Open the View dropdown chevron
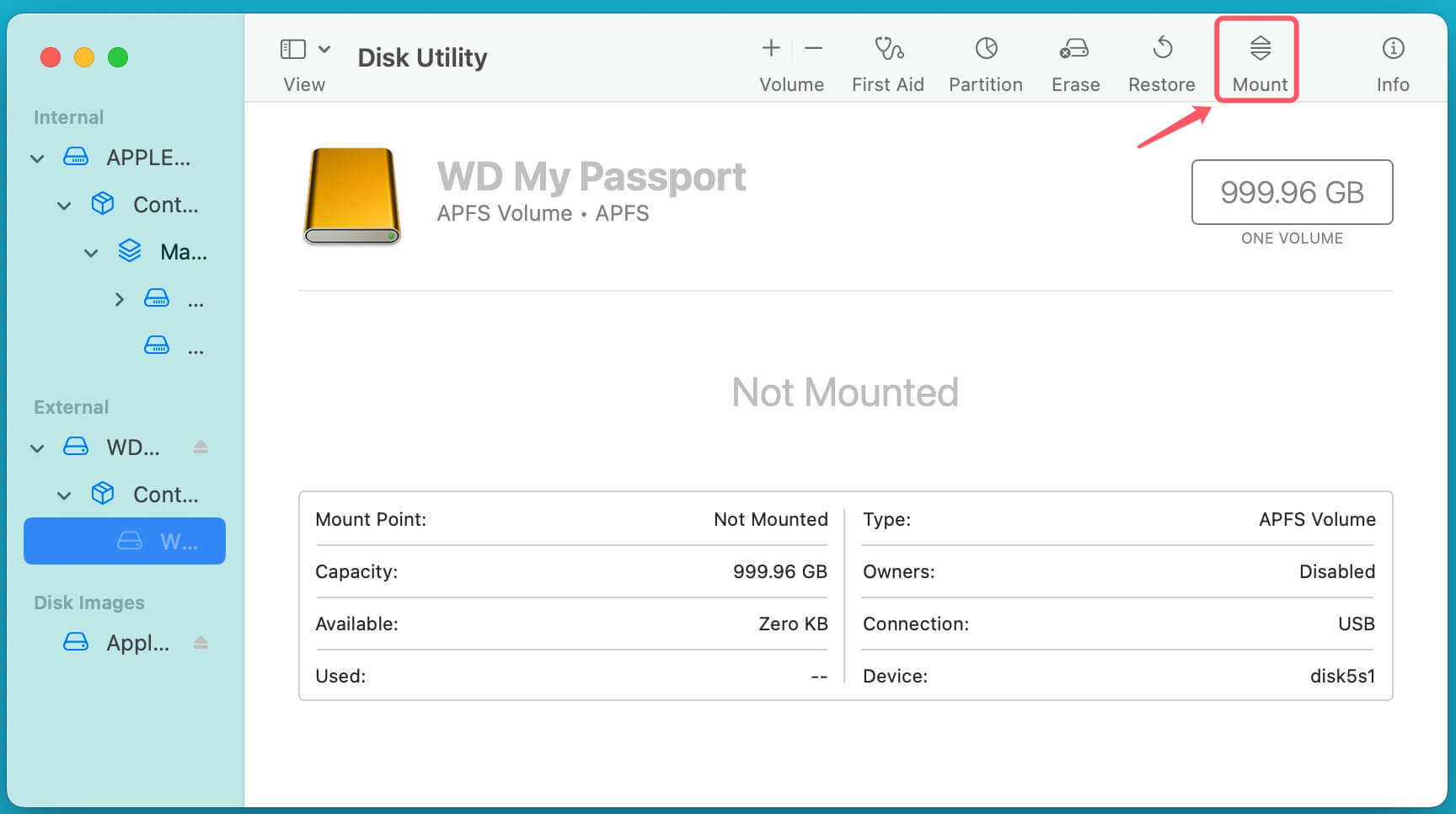1456x814 pixels. (324, 48)
